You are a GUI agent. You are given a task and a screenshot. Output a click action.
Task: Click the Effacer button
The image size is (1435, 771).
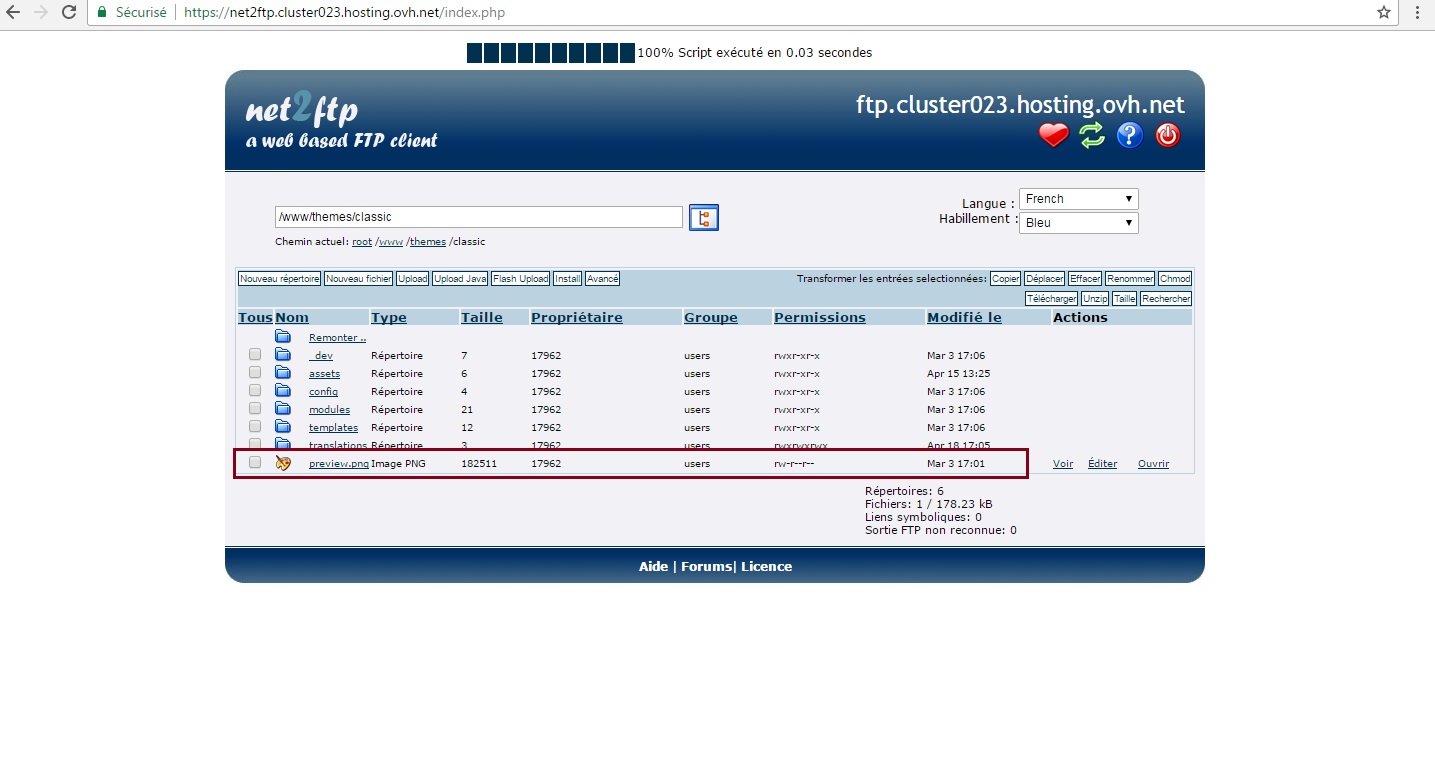pos(1085,279)
